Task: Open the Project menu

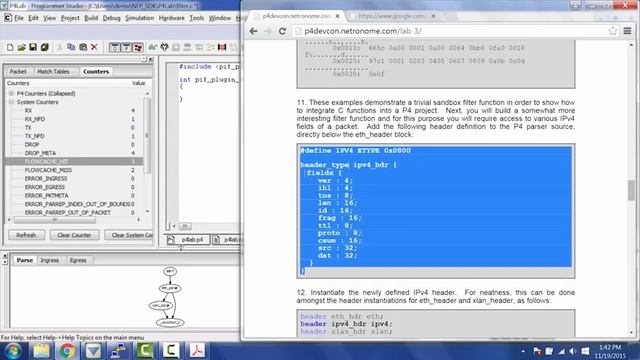Action: (x=70, y=18)
